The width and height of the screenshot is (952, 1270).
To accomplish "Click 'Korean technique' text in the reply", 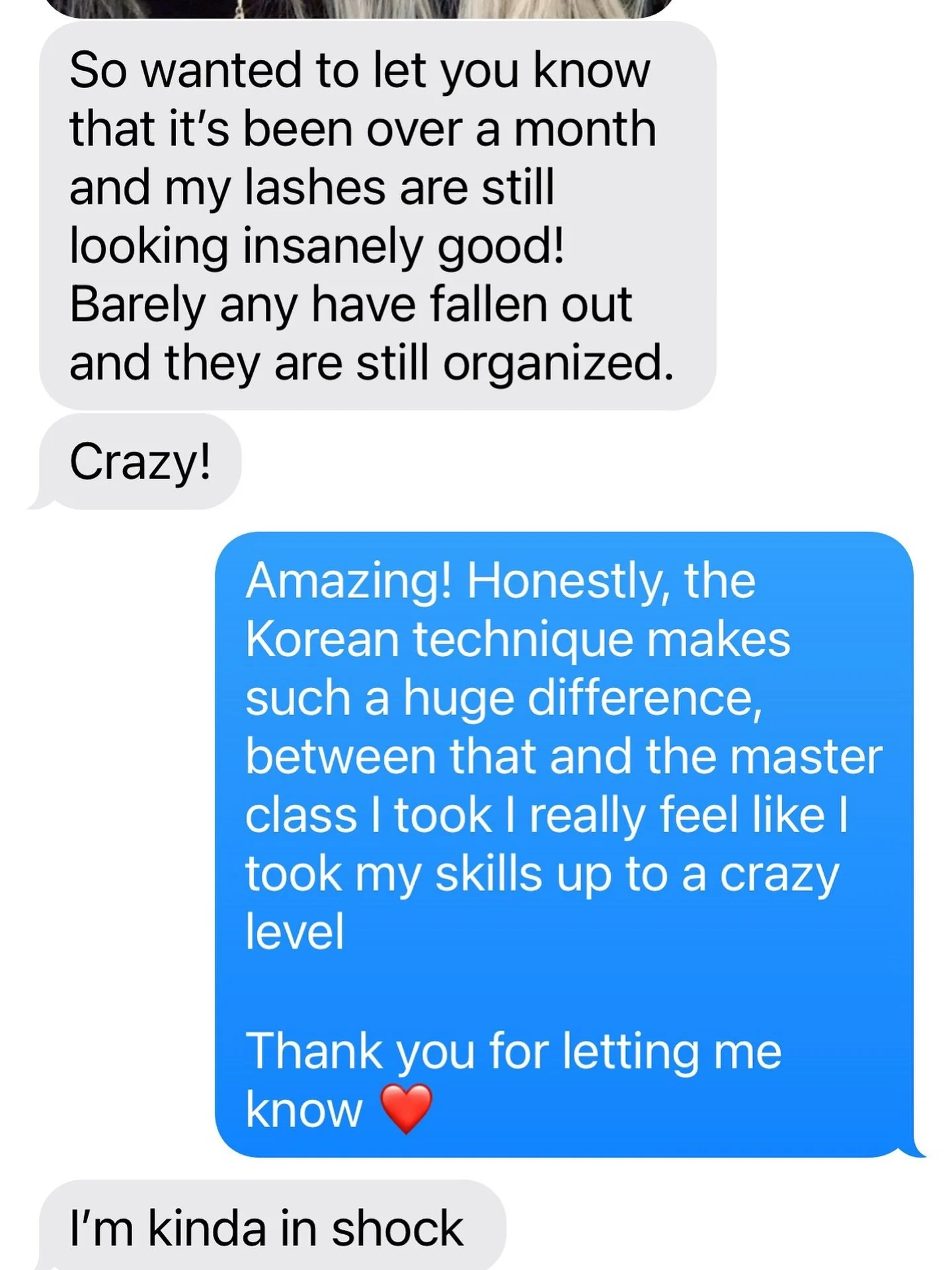I will (x=439, y=640).
